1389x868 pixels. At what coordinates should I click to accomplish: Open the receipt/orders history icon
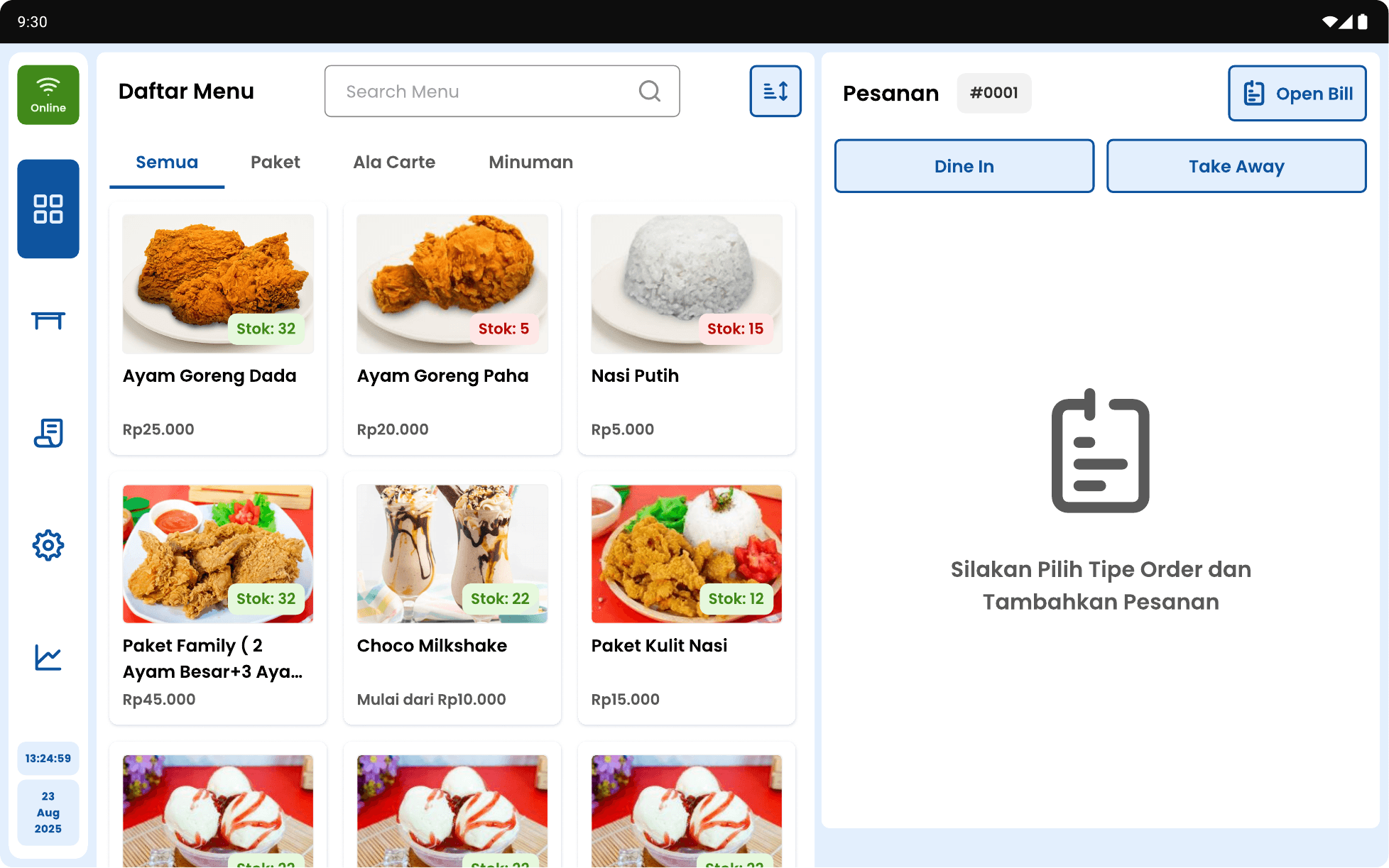[48, 433]
